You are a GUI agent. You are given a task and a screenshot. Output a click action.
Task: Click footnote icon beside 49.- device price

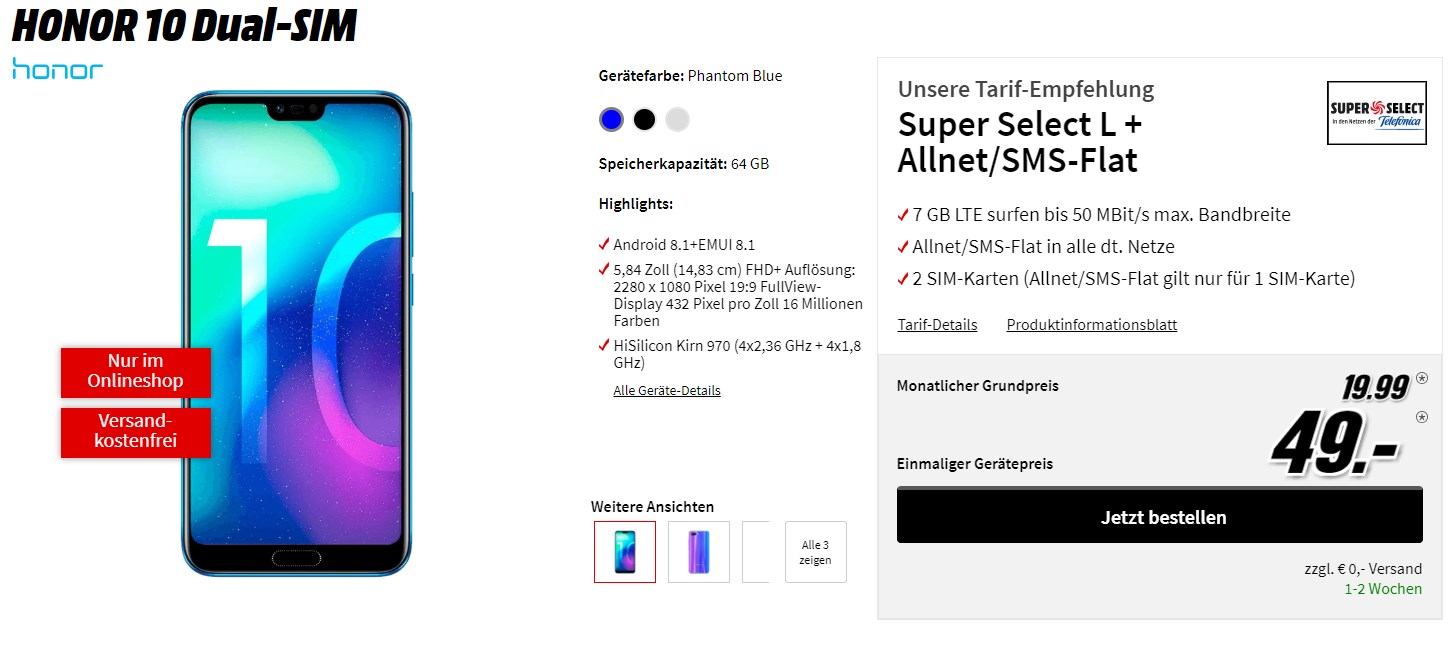pyautogui.click(x=1422, y=417)
